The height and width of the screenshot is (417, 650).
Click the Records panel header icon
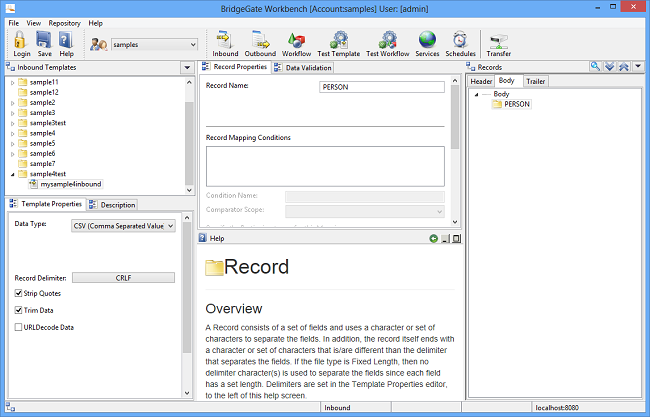[471, 67]
